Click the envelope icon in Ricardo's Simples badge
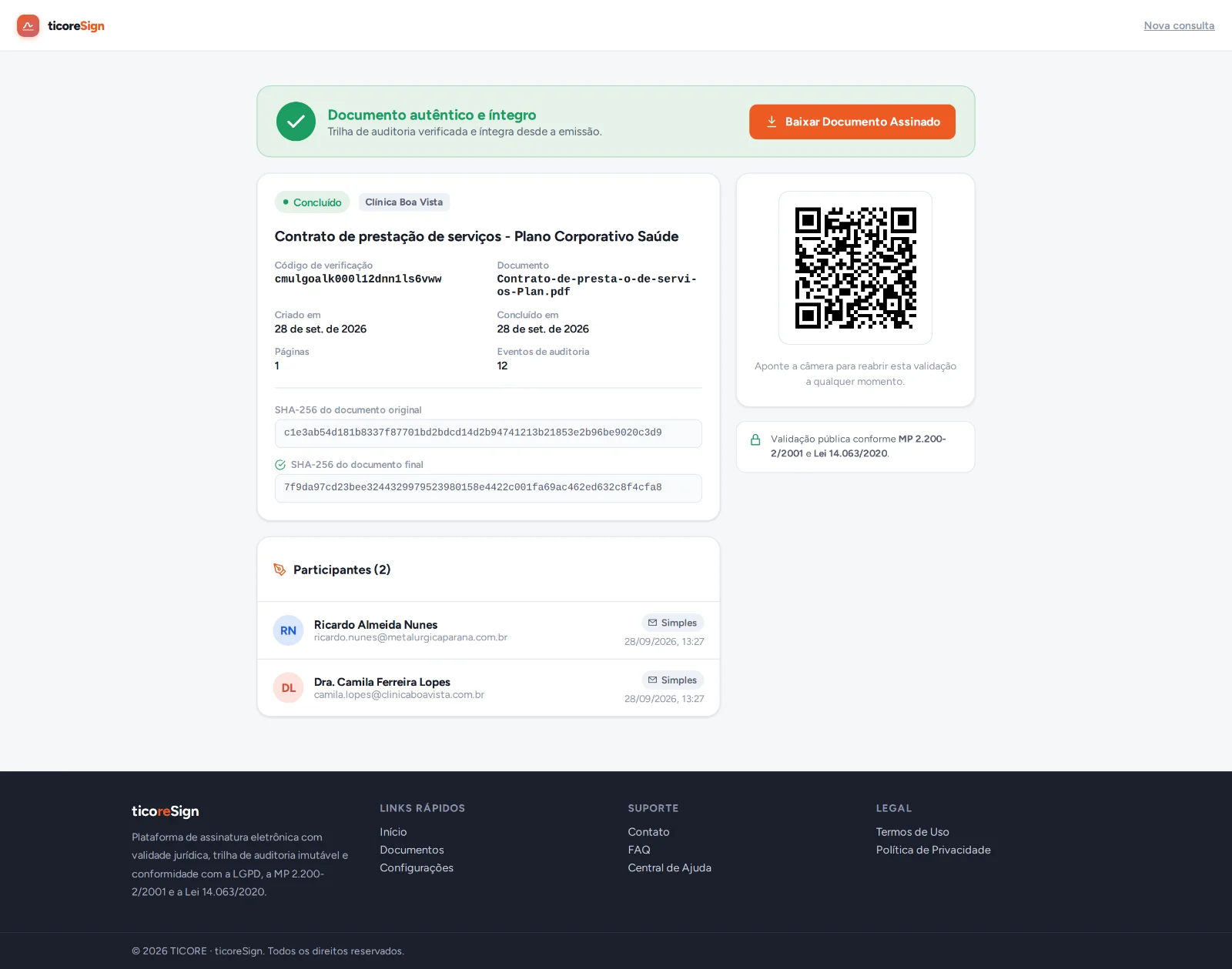Screen dimensions: 1232x969 pyautogui.click(x=652, y=623)
